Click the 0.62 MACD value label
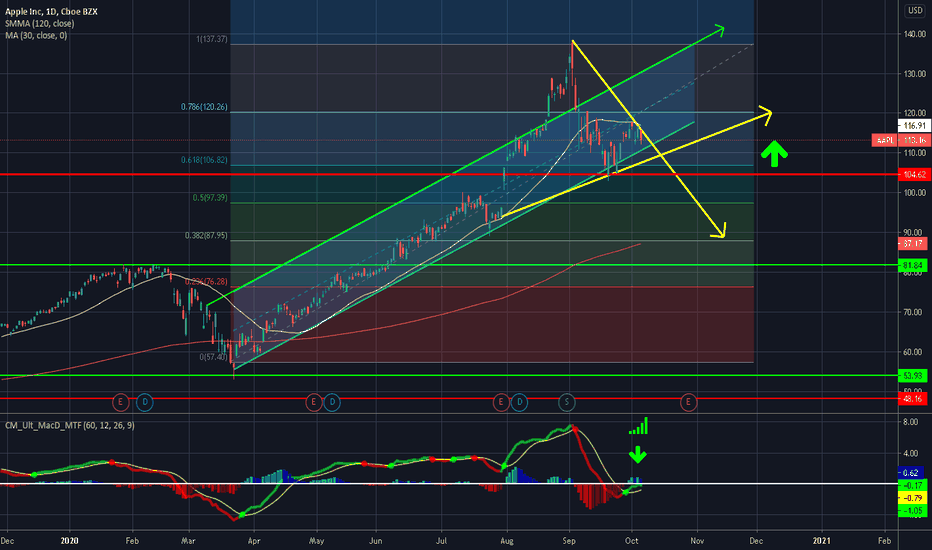 911,473
